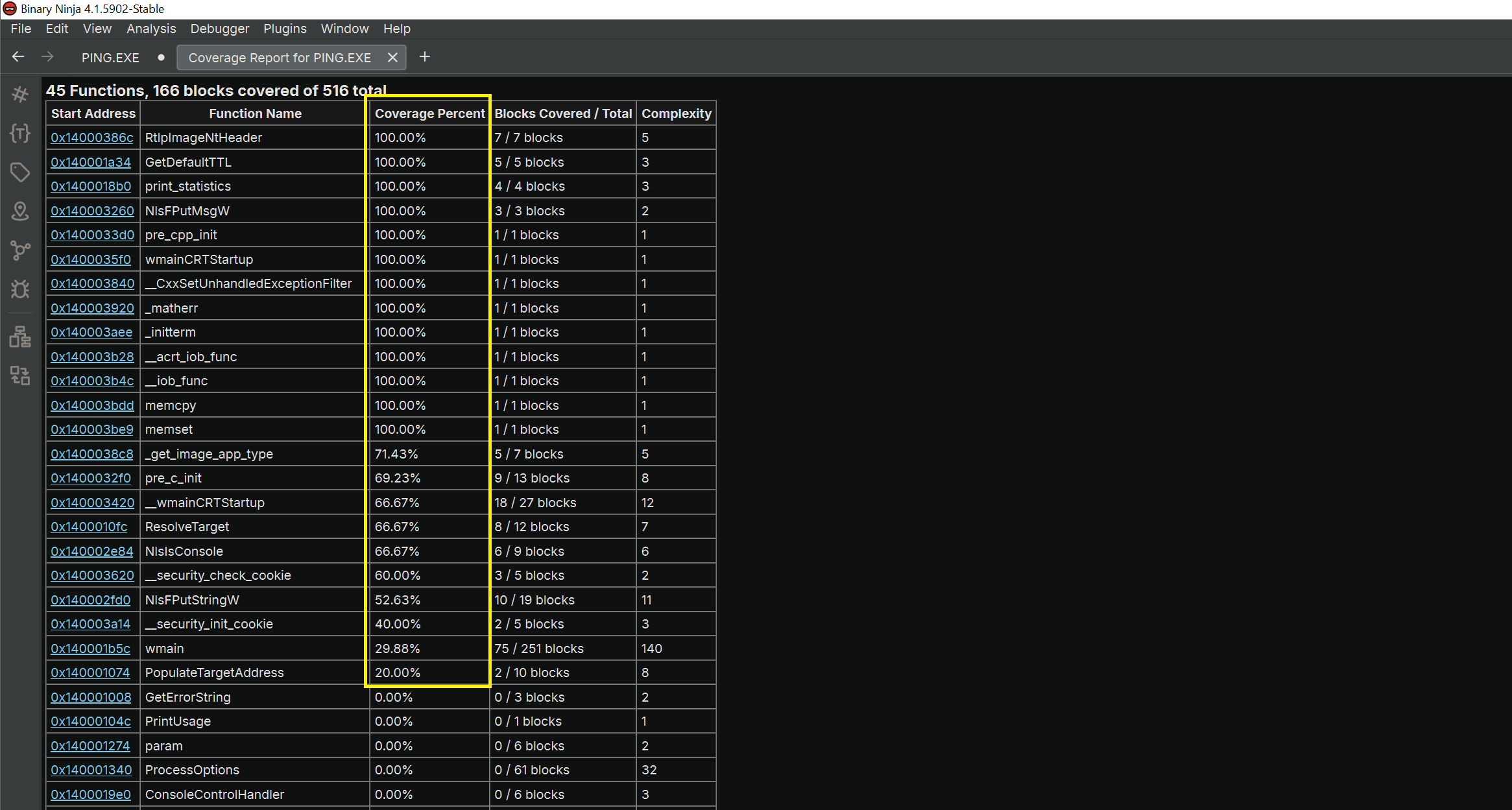Go to address 0x140003b28
Viewport: 1512px width, 810px height.
click(x=92, y=357)
